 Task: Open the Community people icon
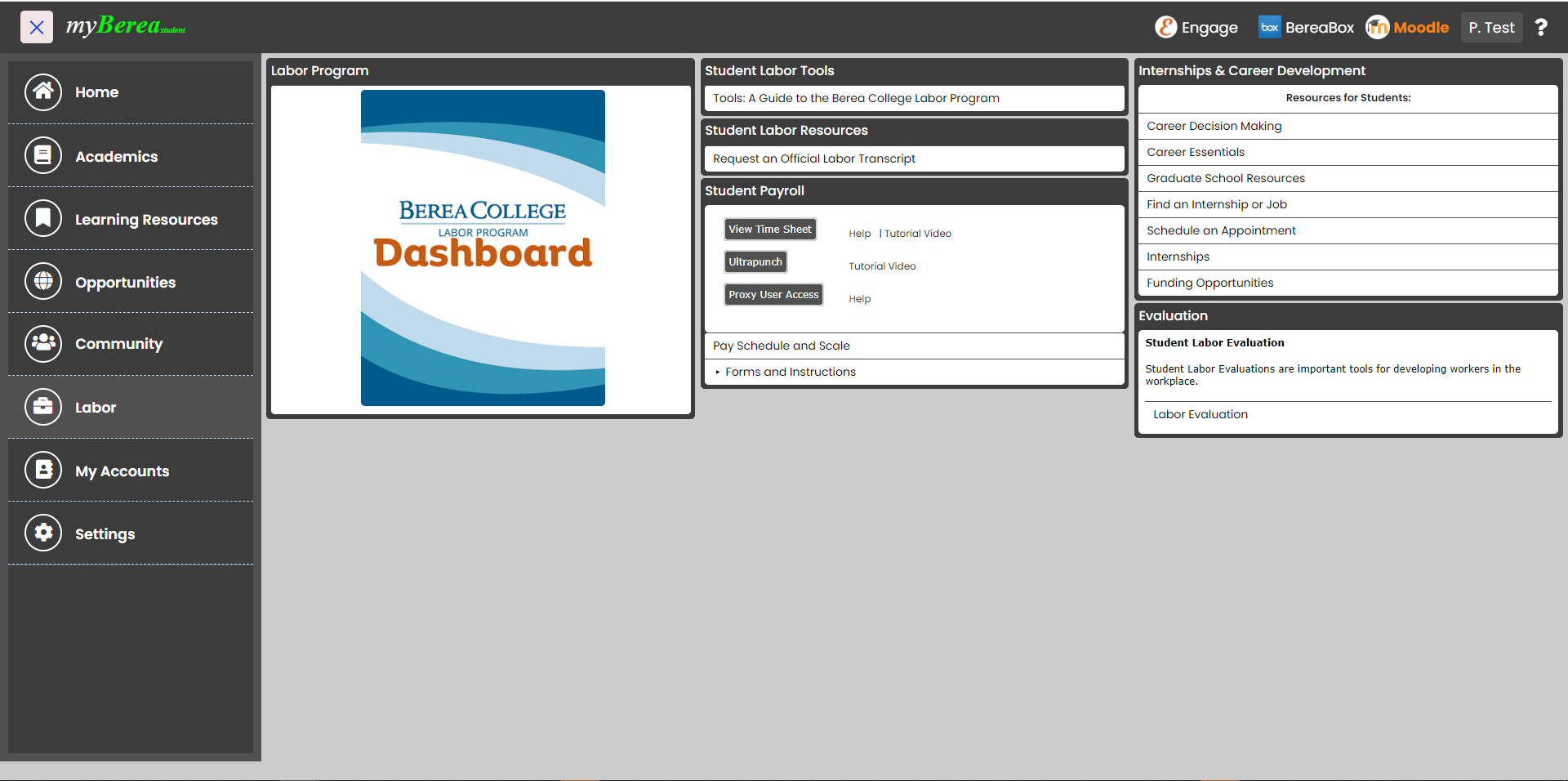tap(43, 344)
